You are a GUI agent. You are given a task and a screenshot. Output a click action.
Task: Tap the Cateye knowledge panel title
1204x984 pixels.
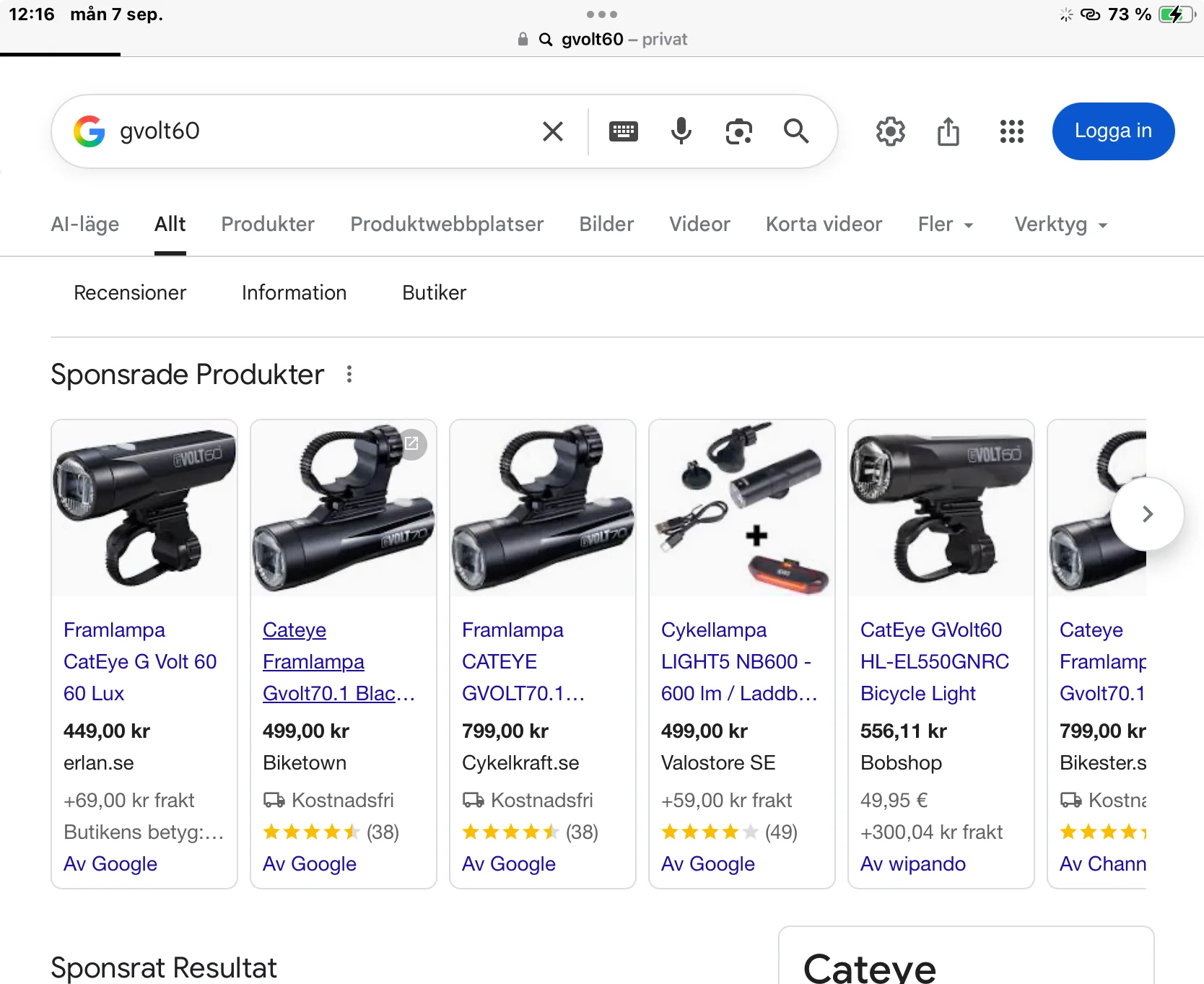click(869, 968)
